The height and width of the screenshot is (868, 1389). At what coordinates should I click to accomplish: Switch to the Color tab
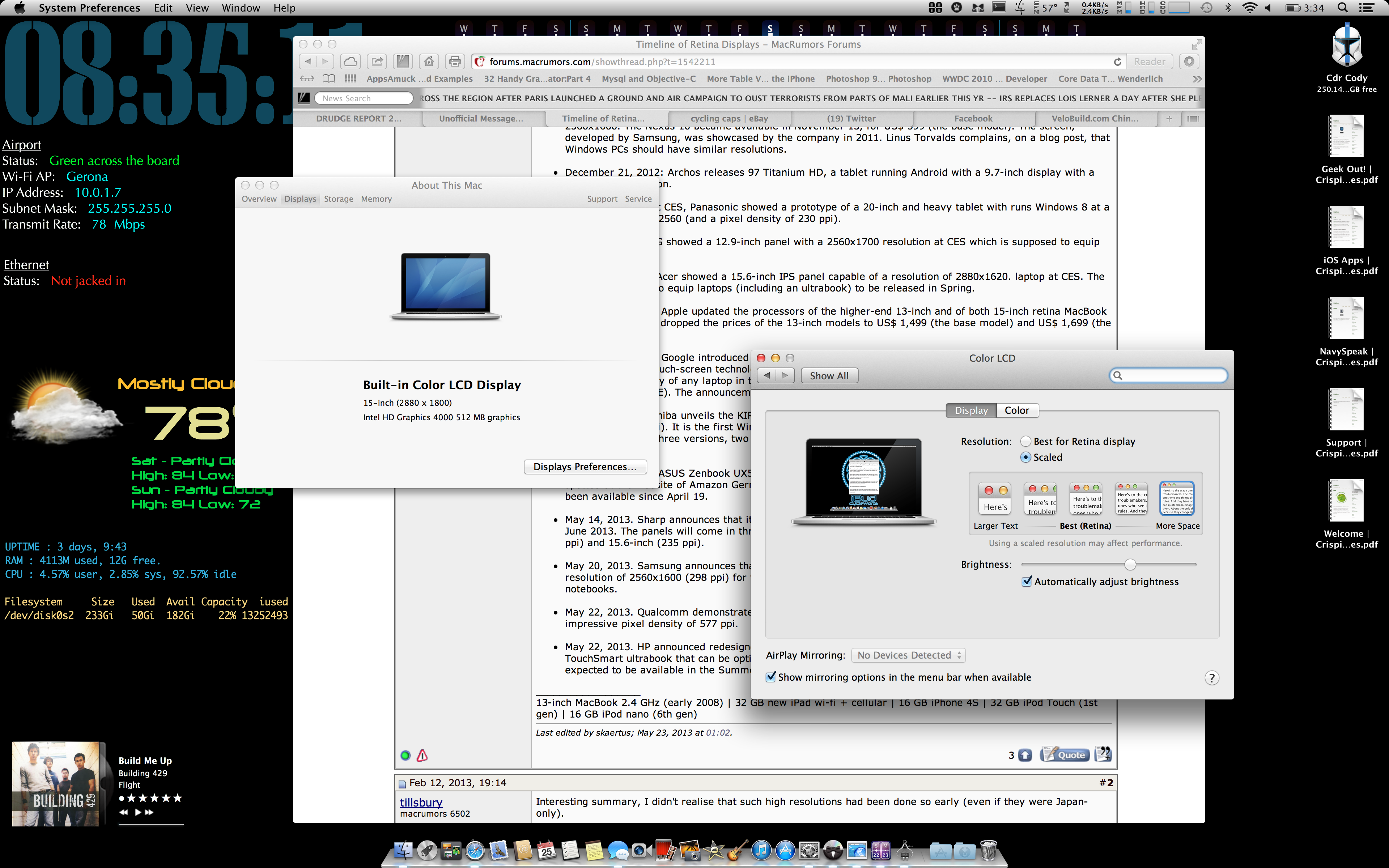point(1016,410)
